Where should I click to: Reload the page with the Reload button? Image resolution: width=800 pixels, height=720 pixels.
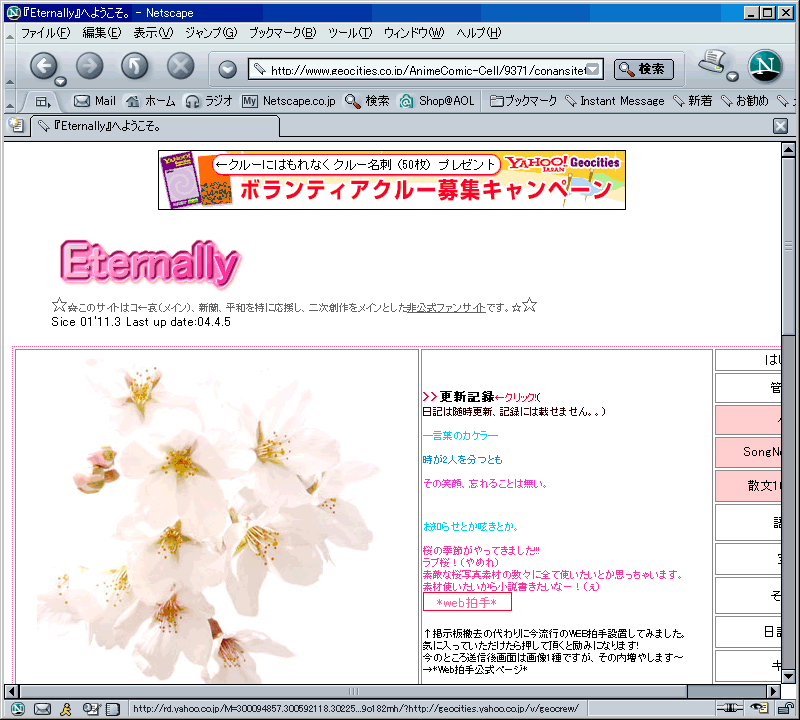coord(135,66)
